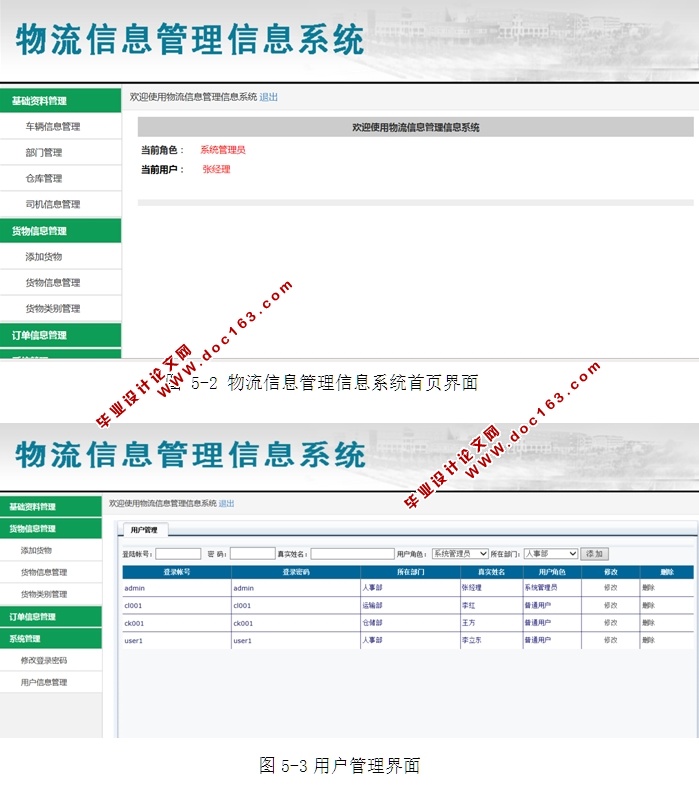Viewport: 699px width, 796px height.
Task: Collapse the 系统管理 section header
Action: pyautogui.click(x=51, y=639)
